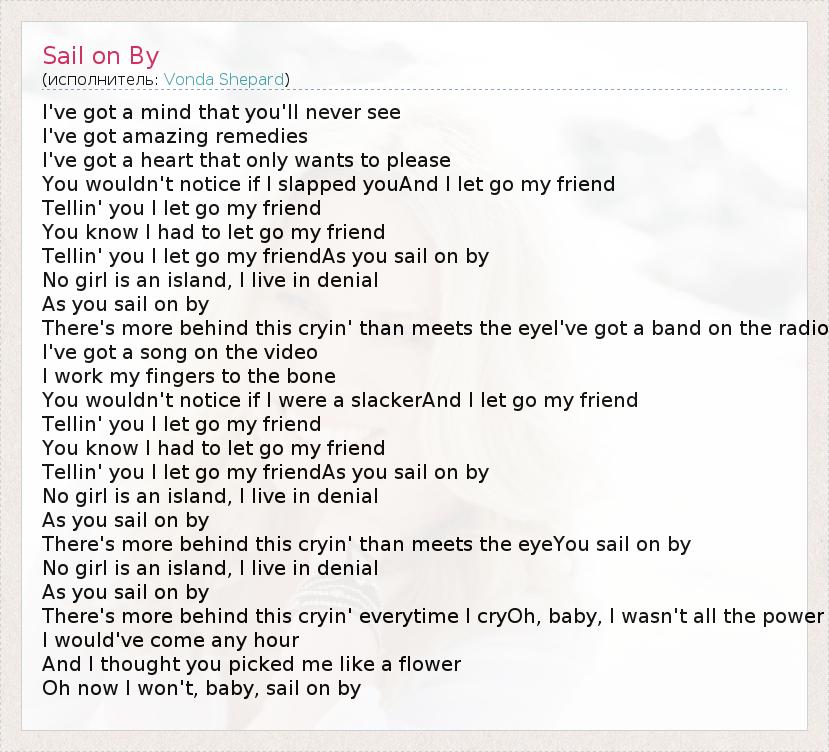Click the line "I've got a mind that you'll never see"
Screen dimensions: 829x752
pos(221,112)
